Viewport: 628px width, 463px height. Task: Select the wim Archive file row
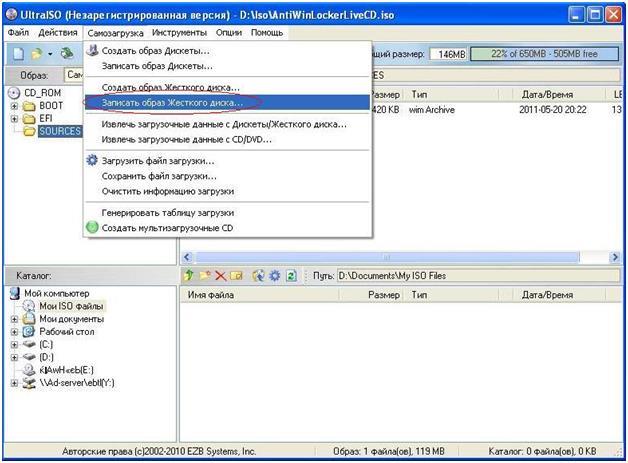(496, 109)
